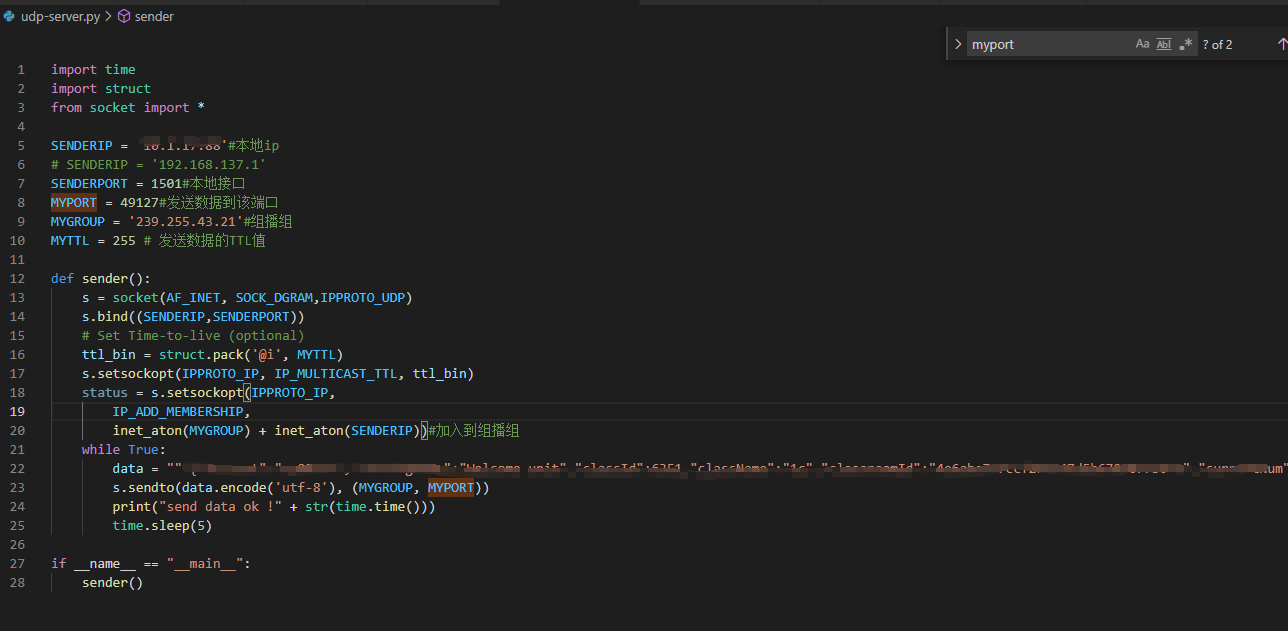Click line number 22 in gutter
The width and height of the screenshot is (1288, 631).
(18, 468)
